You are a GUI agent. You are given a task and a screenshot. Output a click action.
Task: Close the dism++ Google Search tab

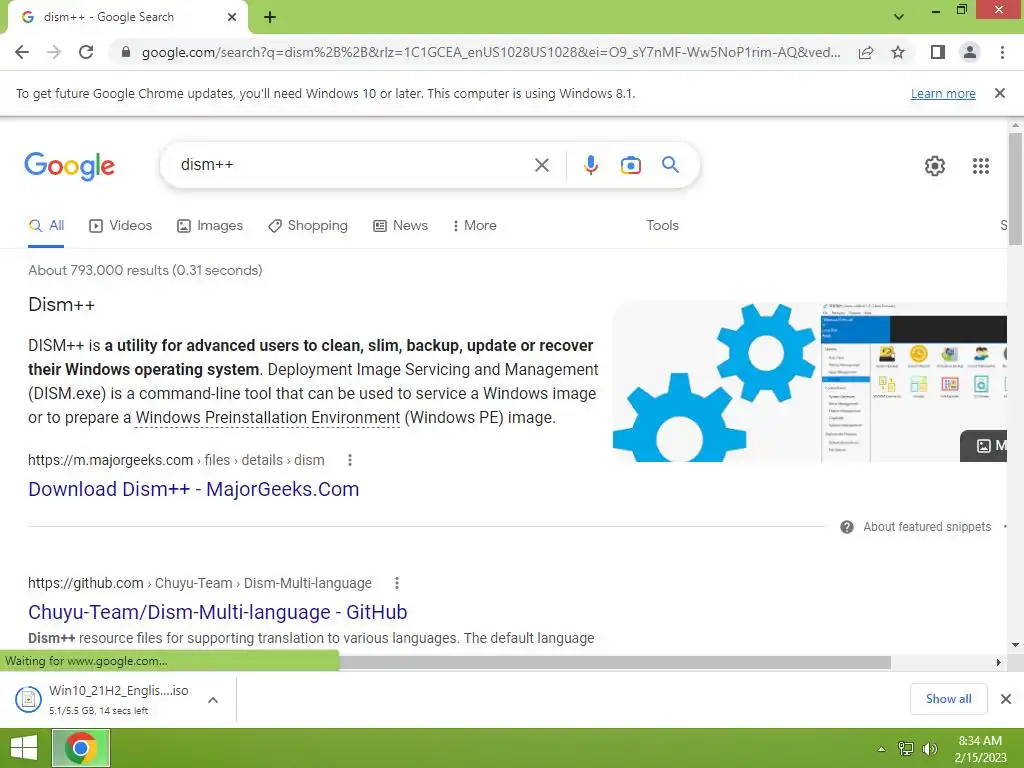tap(232, 18)
